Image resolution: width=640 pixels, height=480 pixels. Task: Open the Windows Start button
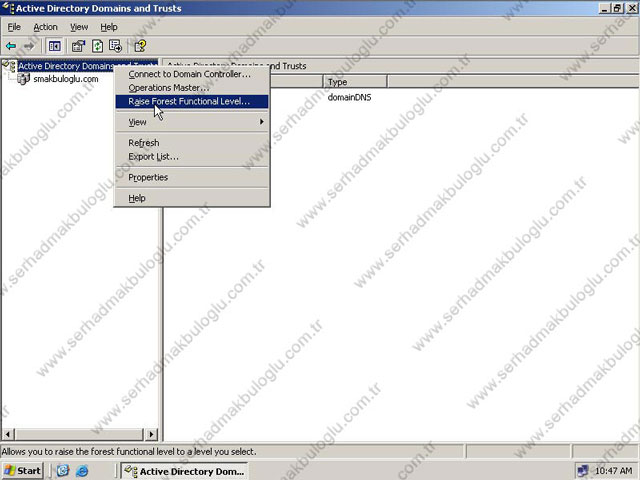[x=23, y=471]
